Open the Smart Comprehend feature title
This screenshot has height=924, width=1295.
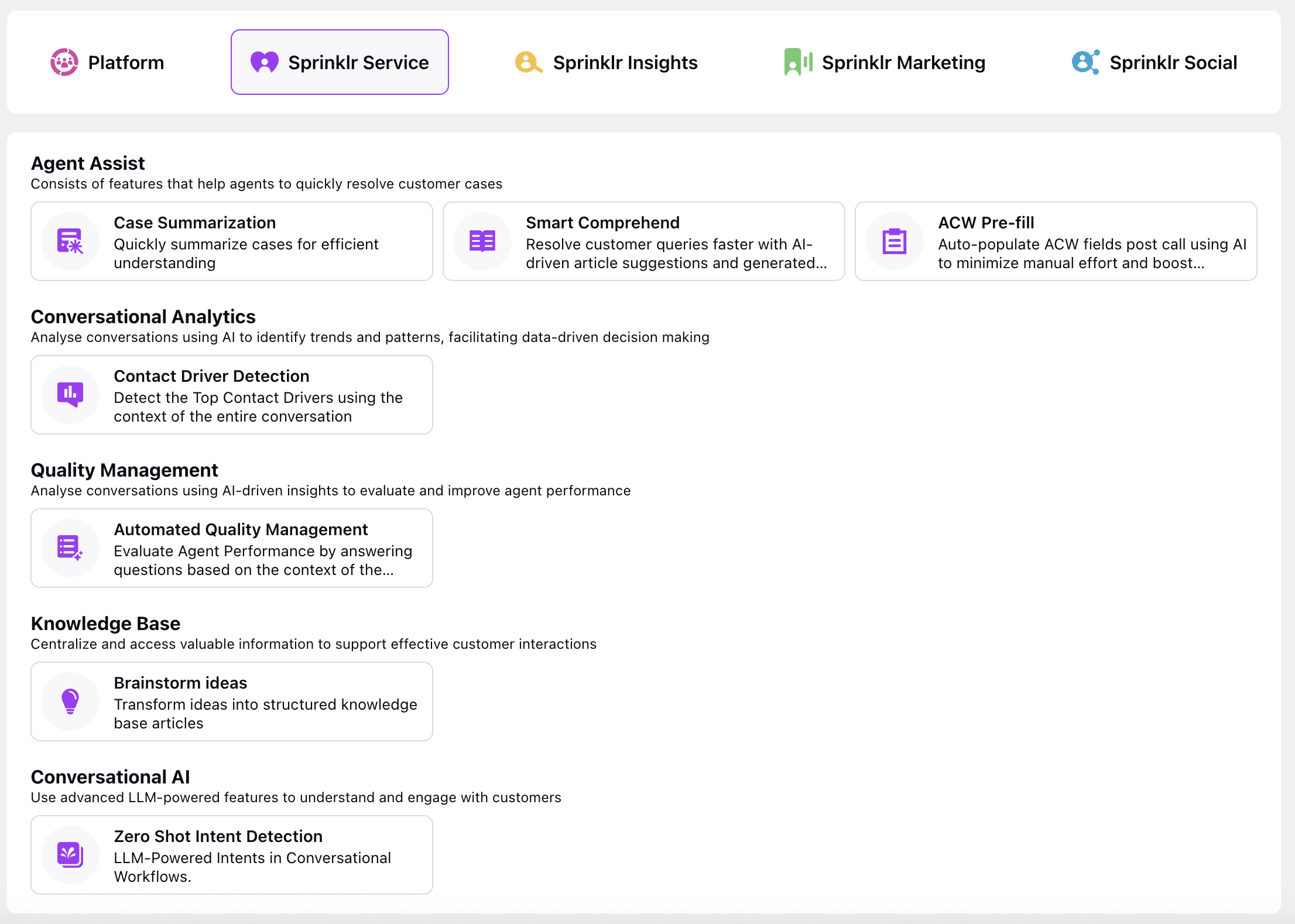602,223
